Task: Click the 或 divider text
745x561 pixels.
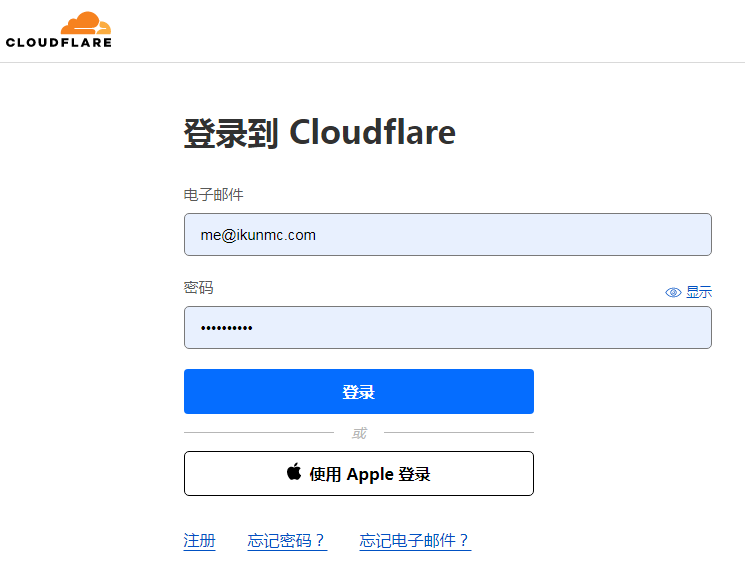Action: point(359,433)
